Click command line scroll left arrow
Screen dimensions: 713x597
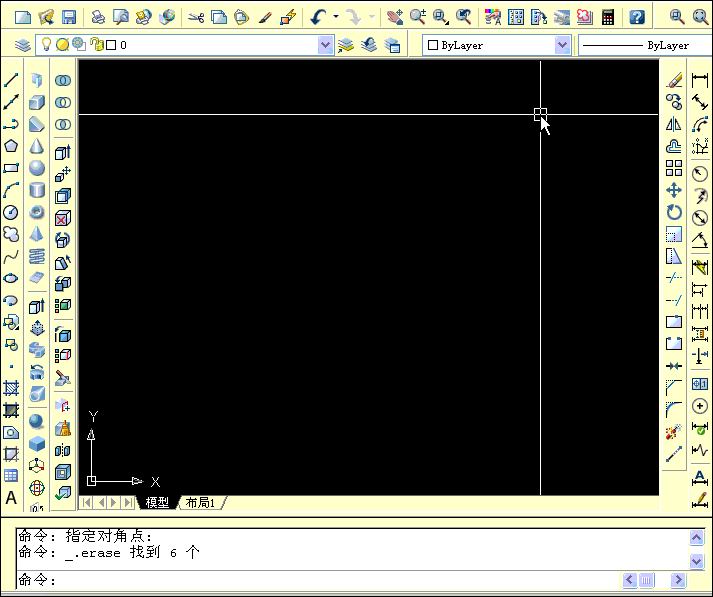pos(630,580)
